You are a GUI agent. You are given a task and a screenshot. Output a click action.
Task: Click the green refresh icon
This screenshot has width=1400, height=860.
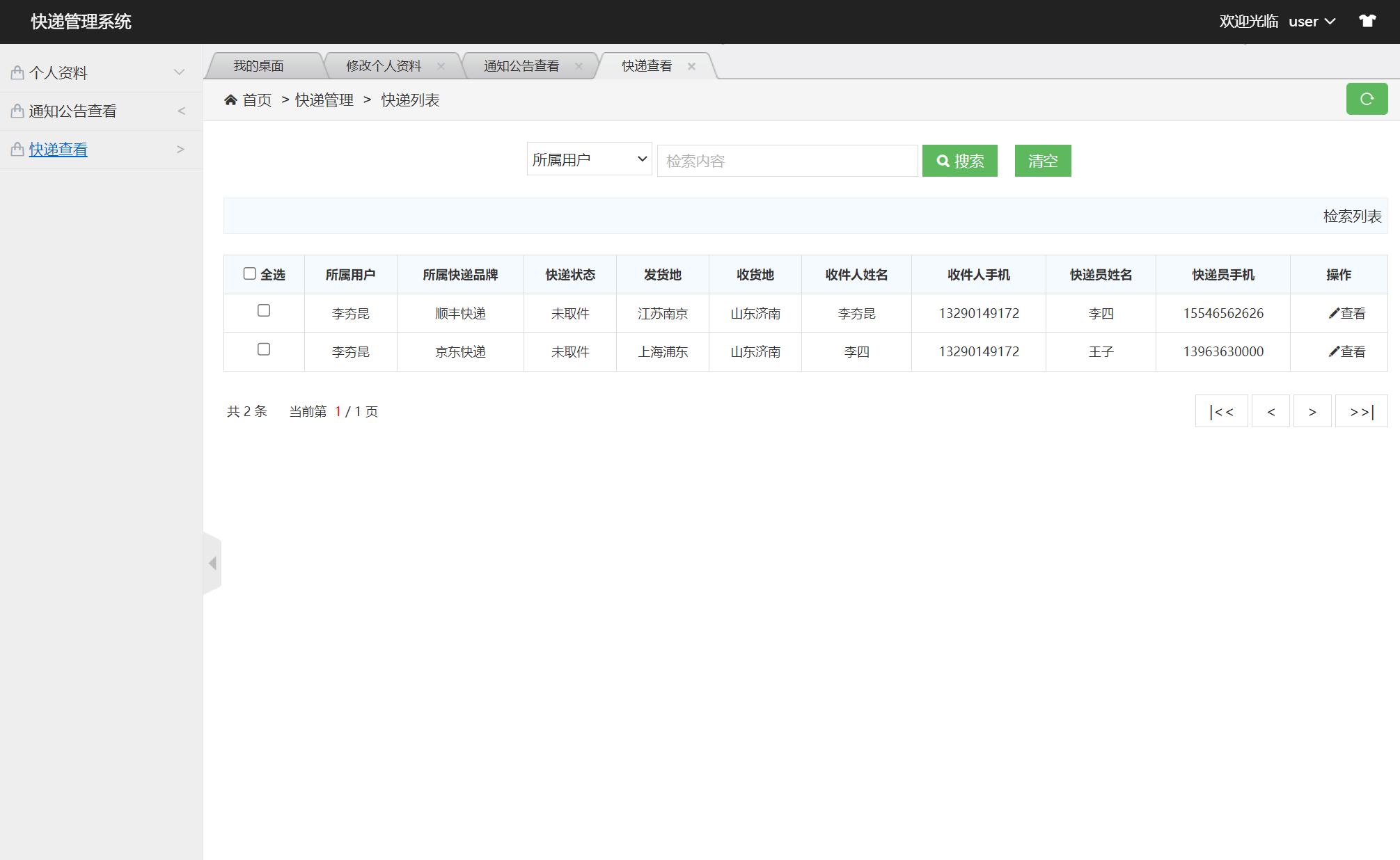1367,99
